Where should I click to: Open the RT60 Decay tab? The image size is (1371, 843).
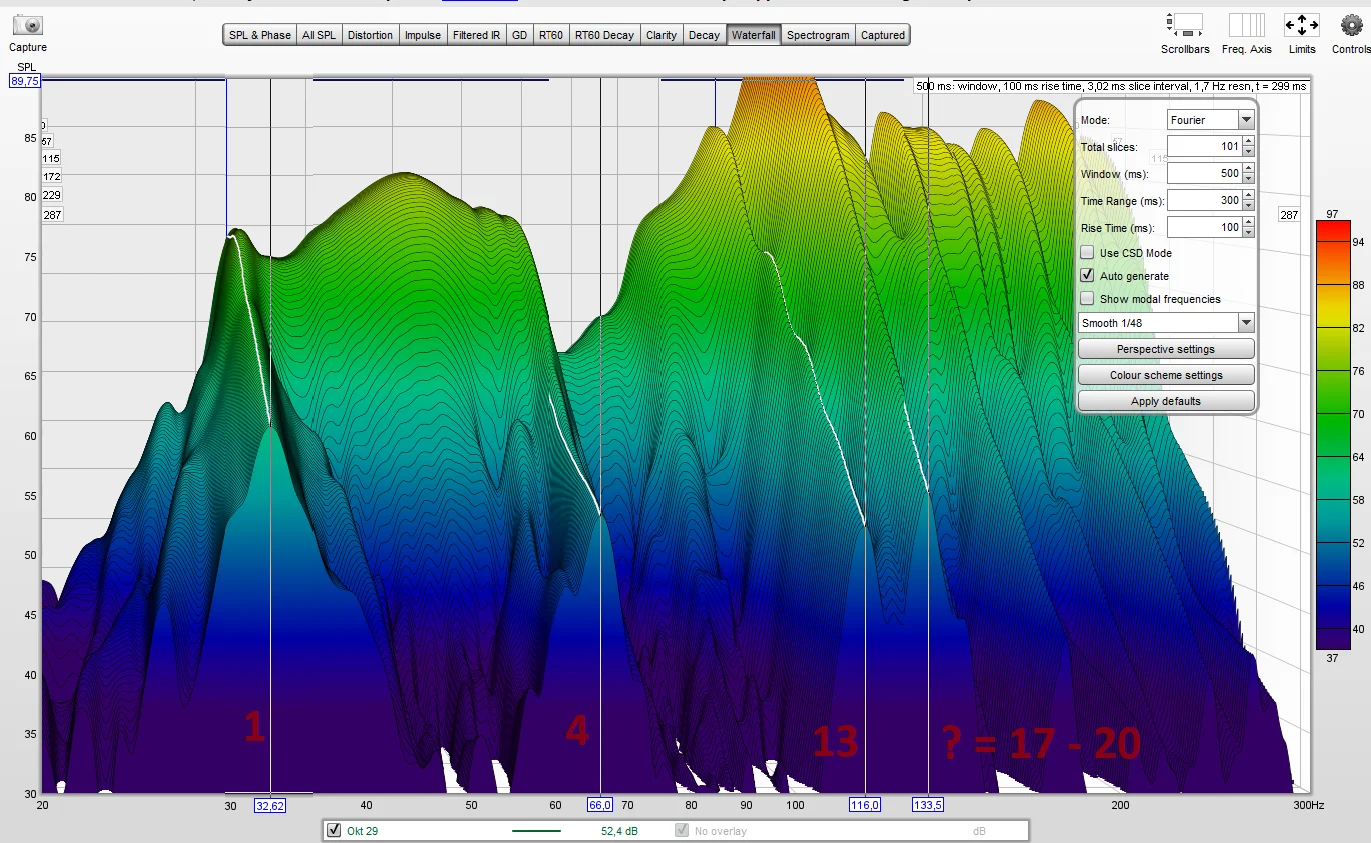(604, 35)
